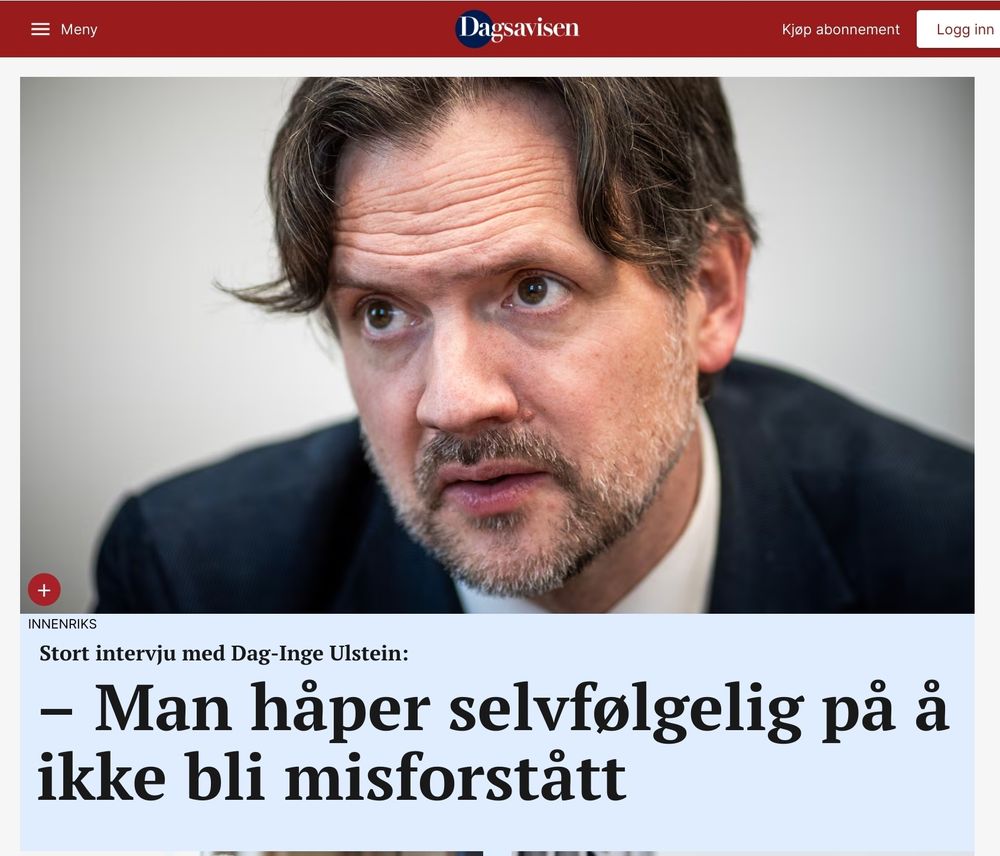Click the partially visible bottom-left article thumbnail
Viewport: 1000px width, 856px height.
point(341,853)
